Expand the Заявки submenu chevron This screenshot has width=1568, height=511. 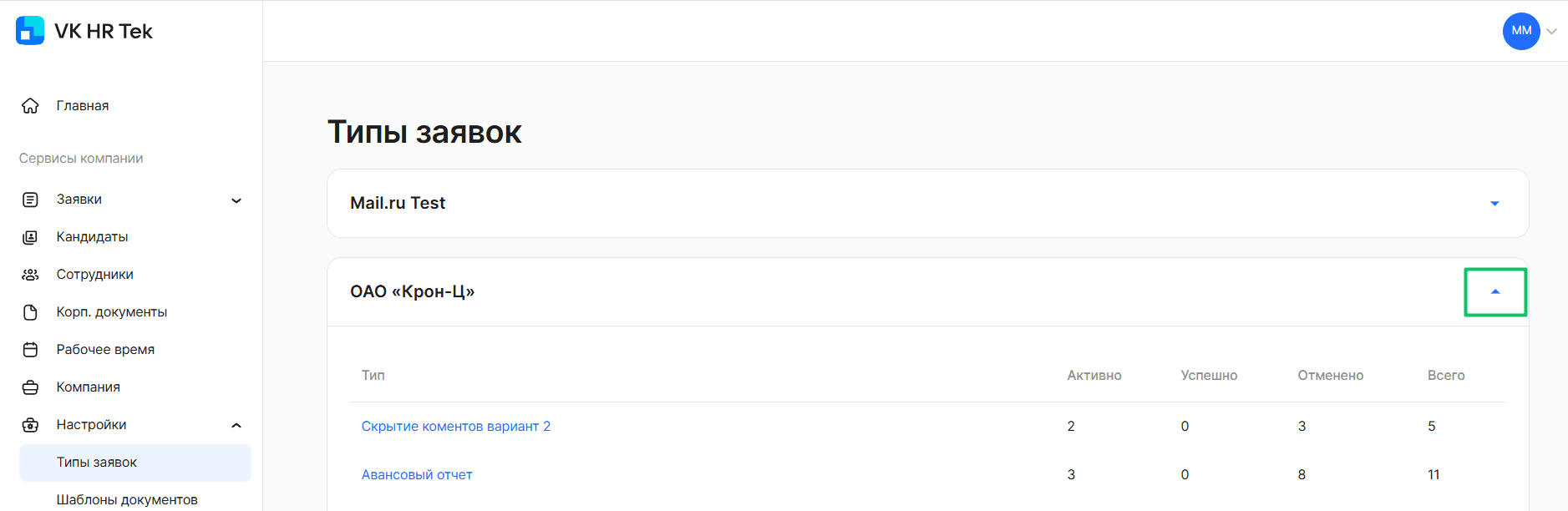[x=236, y=200]
